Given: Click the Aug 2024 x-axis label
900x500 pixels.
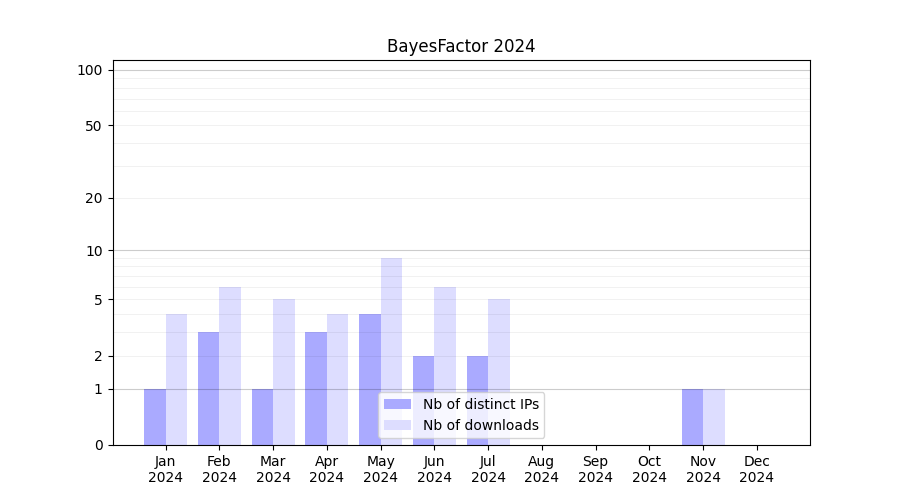Looking at the screenshot, I should pyautogui.click(x=541, y=469).
